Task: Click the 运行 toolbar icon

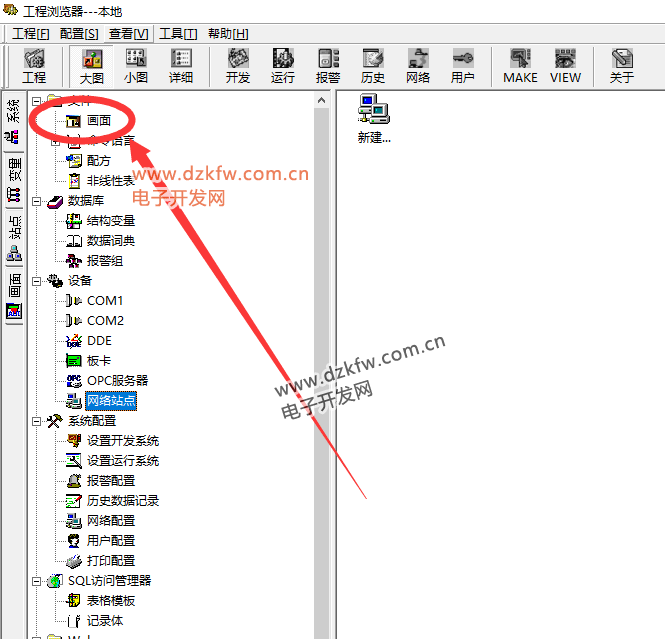Action: click(283, 65)
